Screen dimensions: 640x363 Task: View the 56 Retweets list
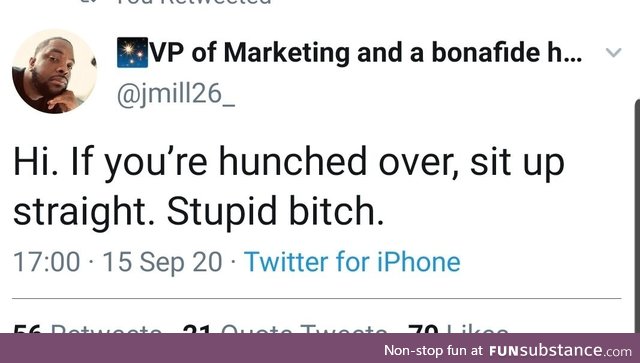[87, 329]
